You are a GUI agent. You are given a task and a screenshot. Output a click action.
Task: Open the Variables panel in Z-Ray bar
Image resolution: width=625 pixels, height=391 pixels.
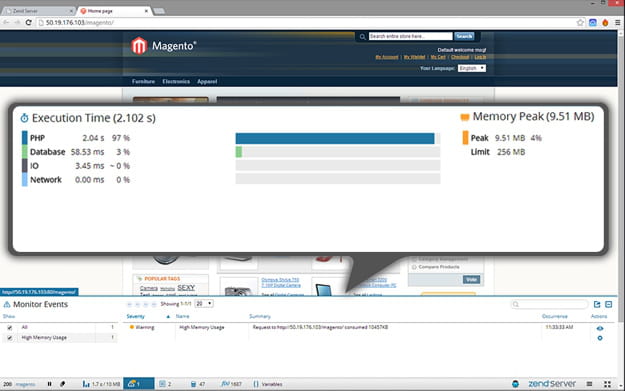(268, 384)
